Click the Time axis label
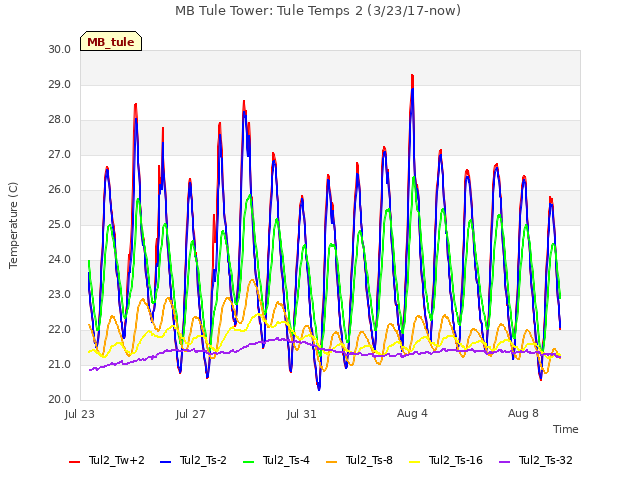Screen dimensions: 640x480 point(566,429)
